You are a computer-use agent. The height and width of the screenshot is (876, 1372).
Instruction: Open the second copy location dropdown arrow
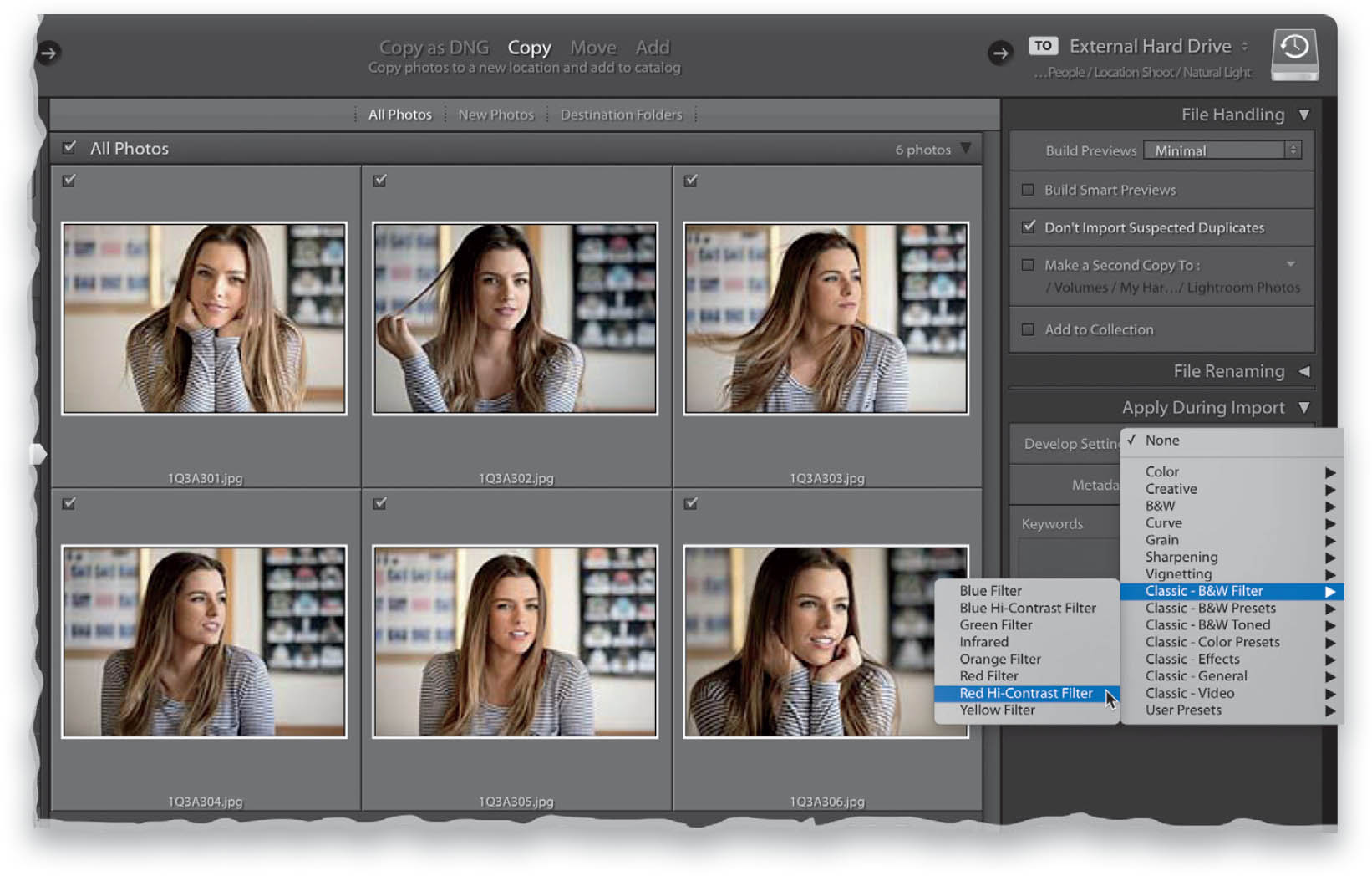1291,264
